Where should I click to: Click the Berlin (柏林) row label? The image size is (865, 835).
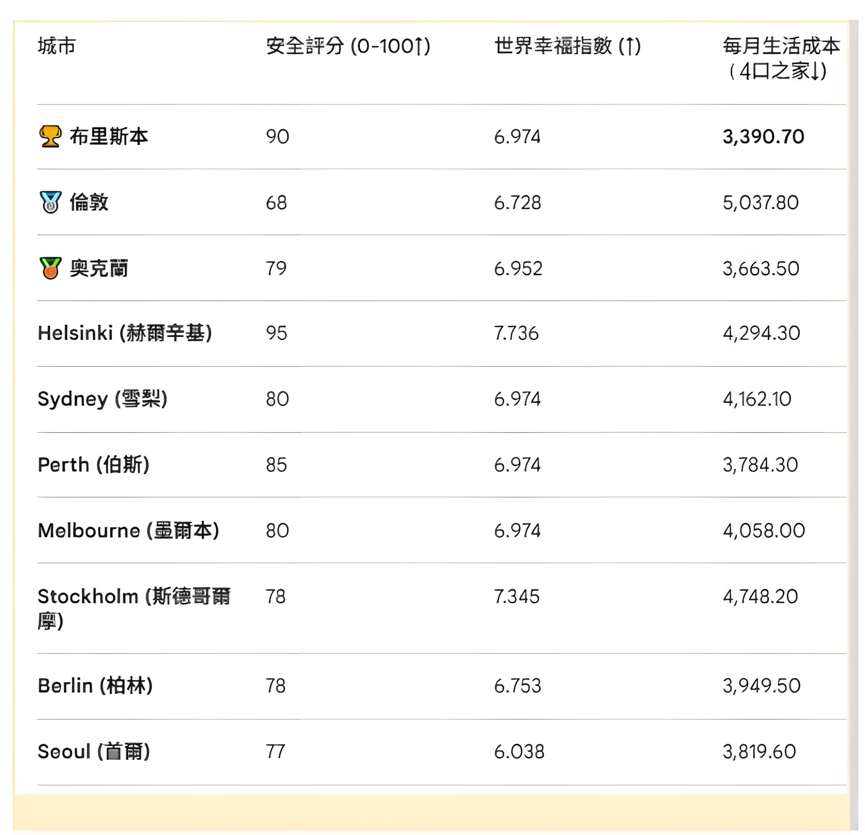point(95,686)
